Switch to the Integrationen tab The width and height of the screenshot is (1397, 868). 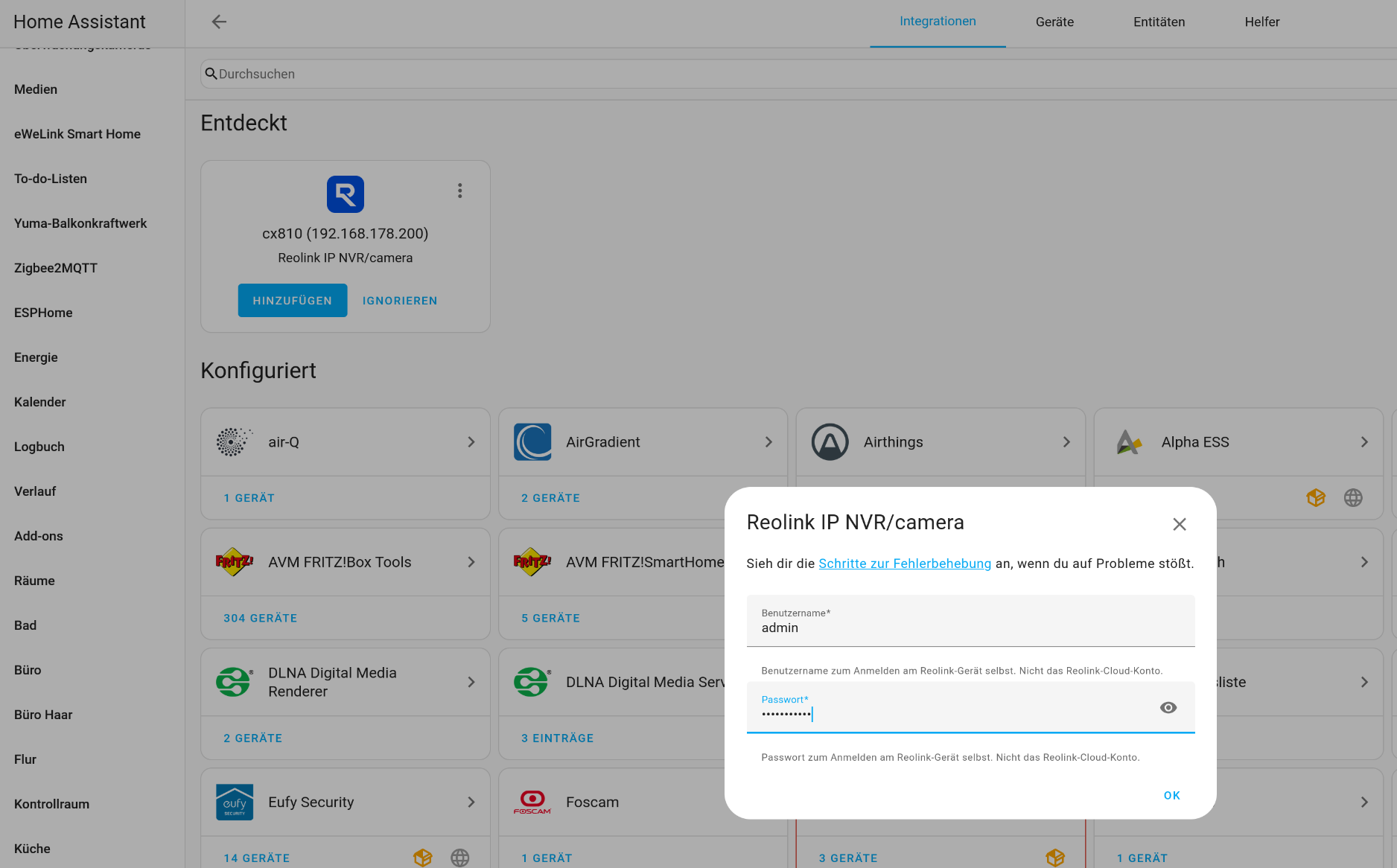(x=938, y=22)
